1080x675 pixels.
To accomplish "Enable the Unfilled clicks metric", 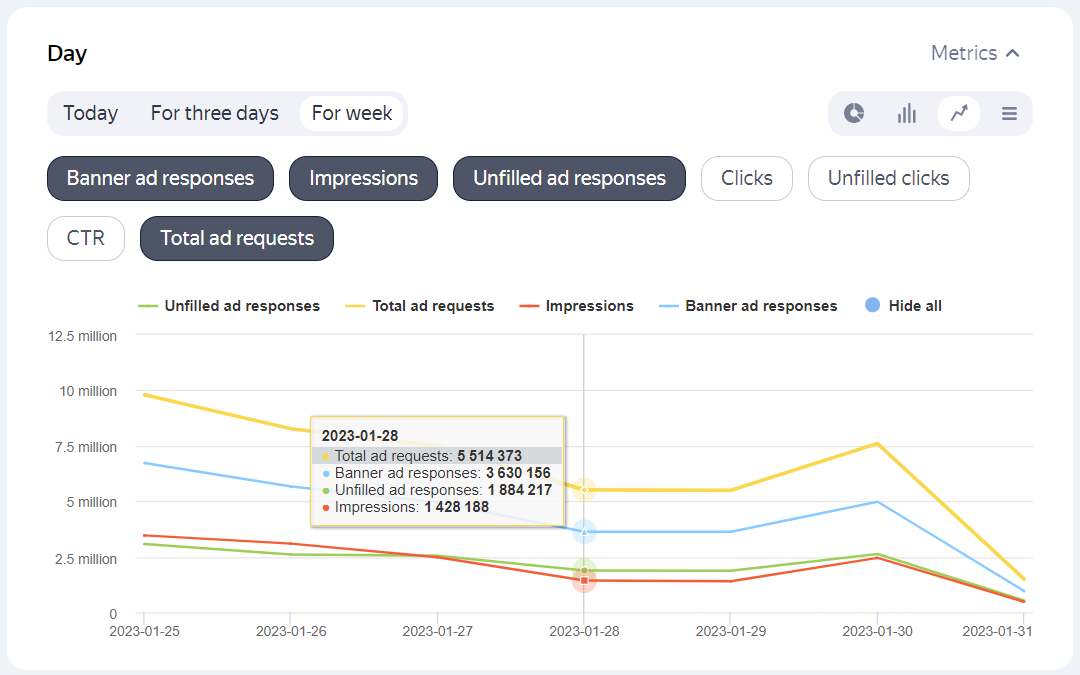I will [x=888, y=178].
